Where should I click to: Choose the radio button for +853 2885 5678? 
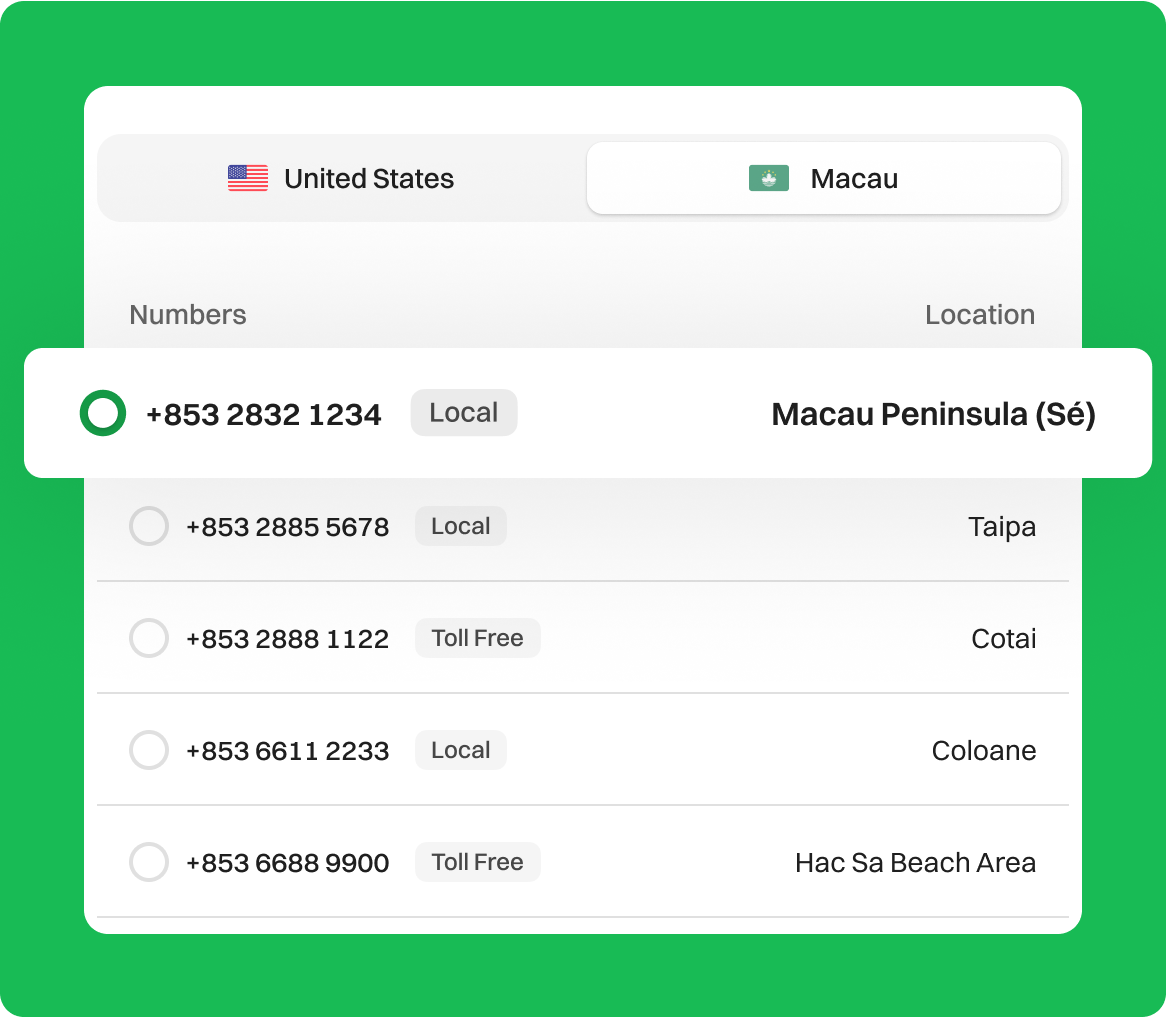(x=149, y=526)
